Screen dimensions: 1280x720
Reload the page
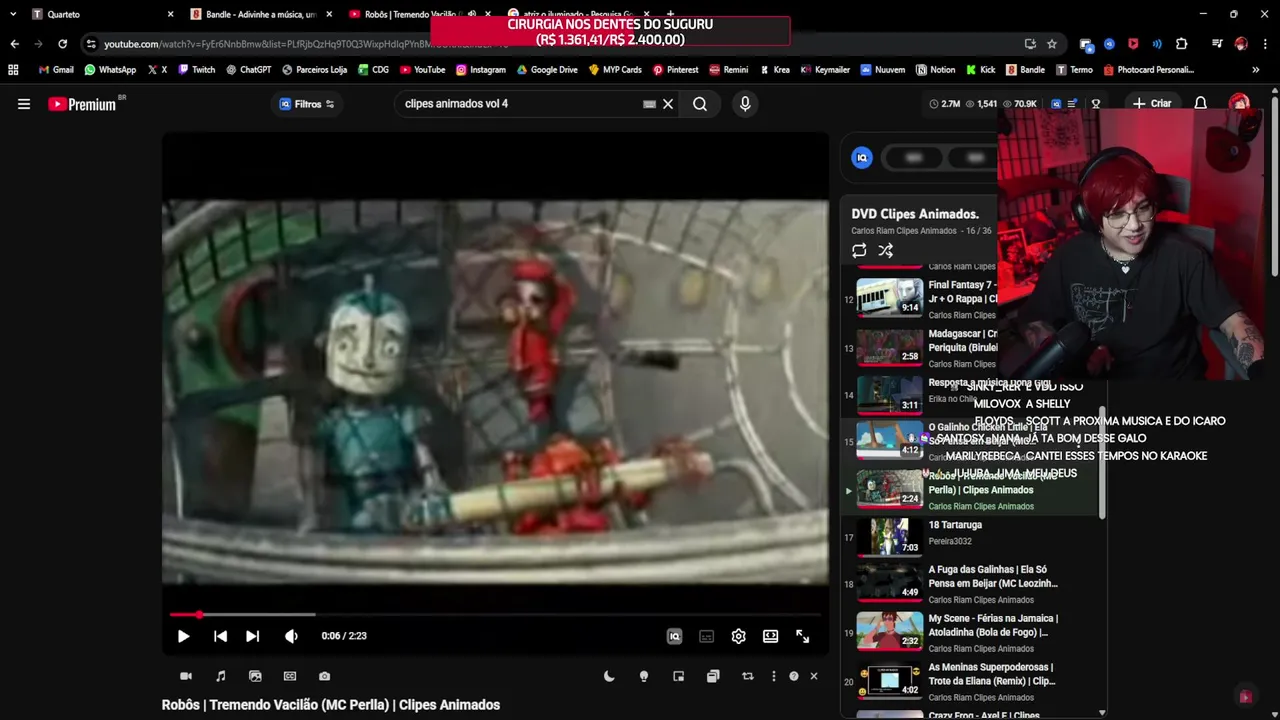[x=62, y=44]
